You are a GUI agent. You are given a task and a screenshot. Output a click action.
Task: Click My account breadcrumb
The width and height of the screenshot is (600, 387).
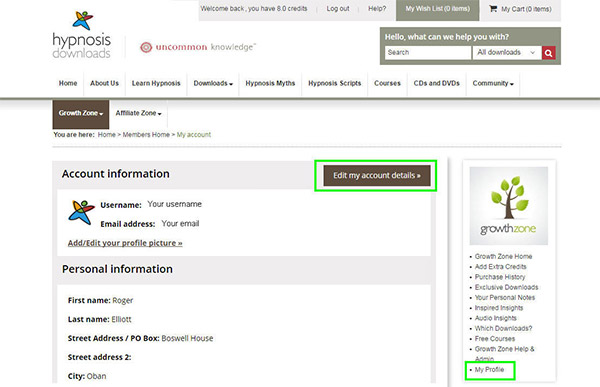coord(194,135)
